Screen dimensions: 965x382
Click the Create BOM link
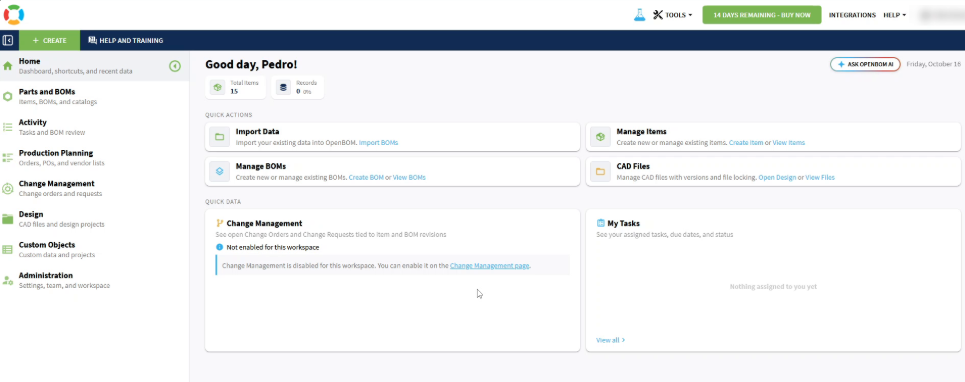pos(366,177)
